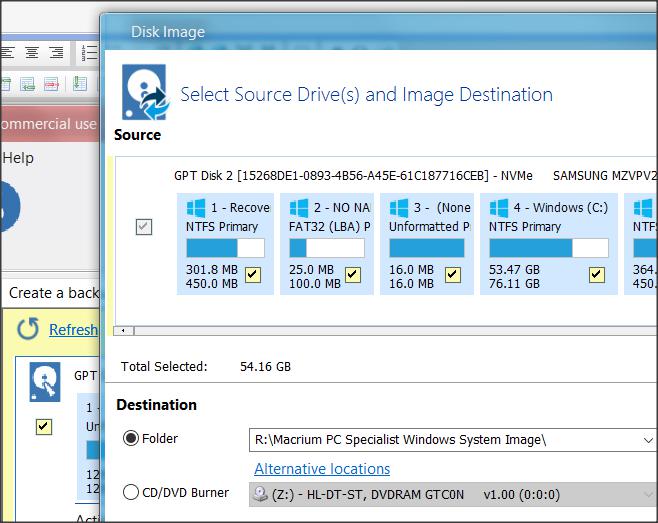658x523 pixels.
Task: Click the left arrow of source horizontal scrollbar
Action: pyautogui.click(x=123, y=331)
